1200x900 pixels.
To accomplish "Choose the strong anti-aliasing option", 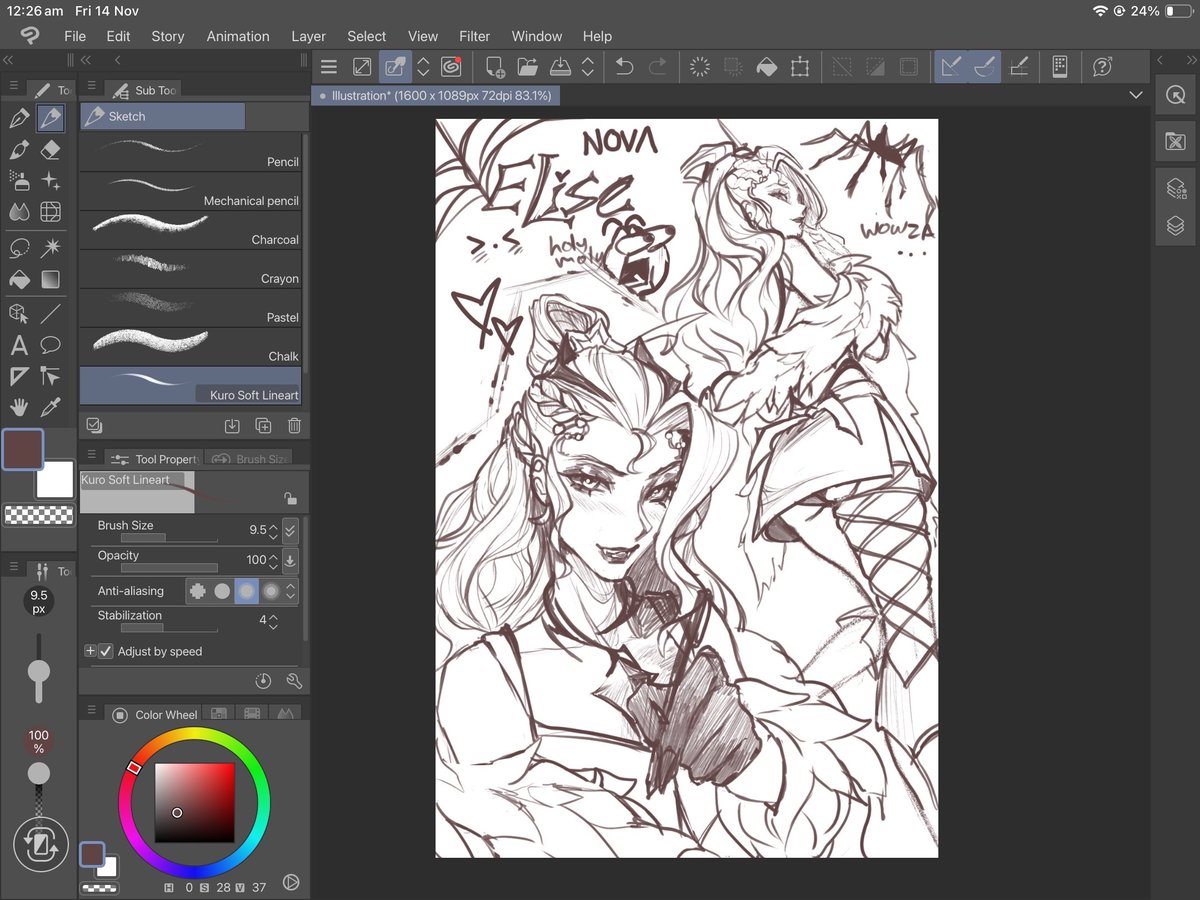I will click(270, 591).
